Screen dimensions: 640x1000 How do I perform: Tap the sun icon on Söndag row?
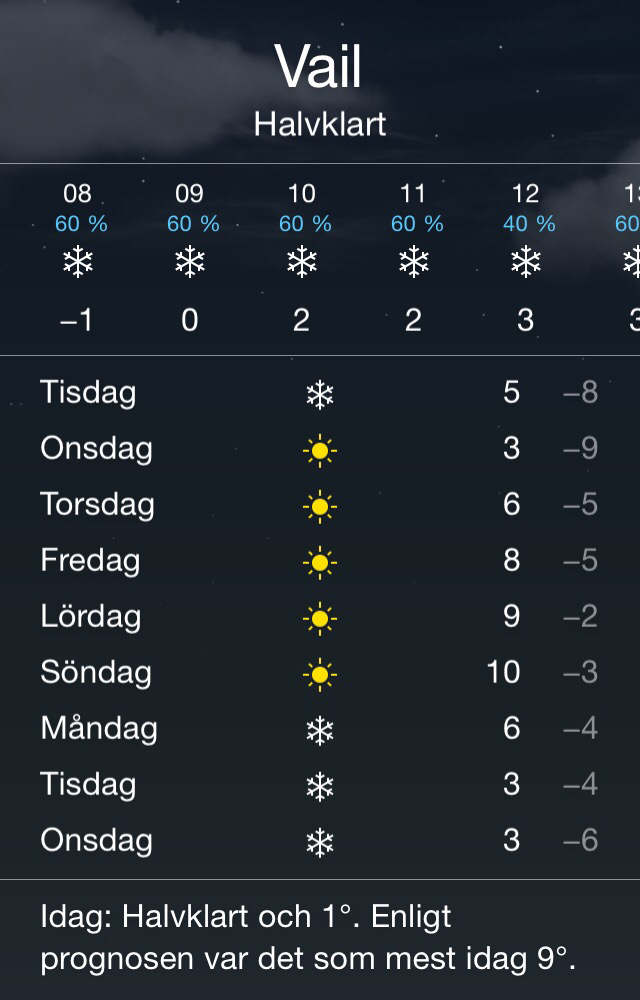coord(319,676)
